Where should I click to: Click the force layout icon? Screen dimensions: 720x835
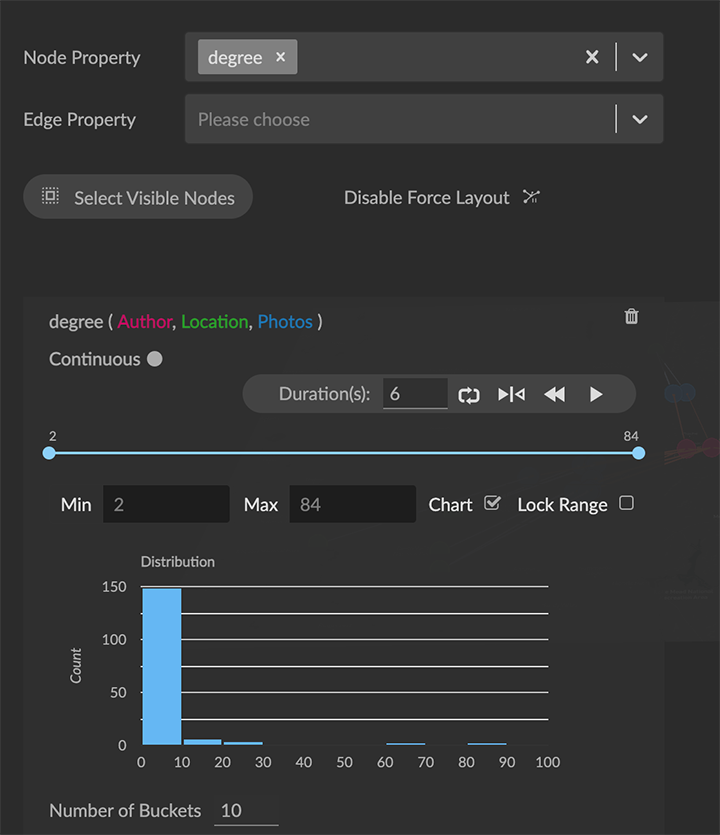pyautogui.click(x=531, y=197)
